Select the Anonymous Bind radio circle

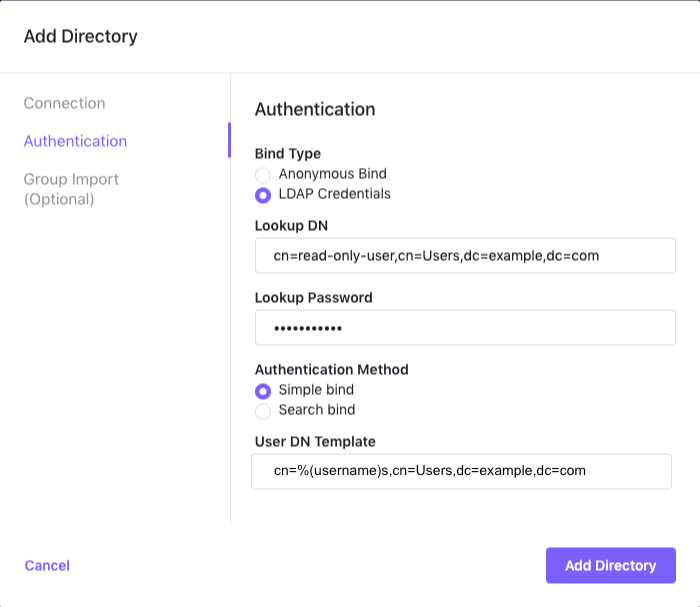point(263,175)
